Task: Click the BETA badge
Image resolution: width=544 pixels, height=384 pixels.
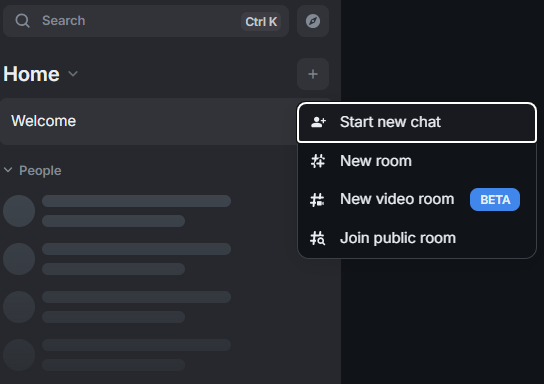Action: 495,199
